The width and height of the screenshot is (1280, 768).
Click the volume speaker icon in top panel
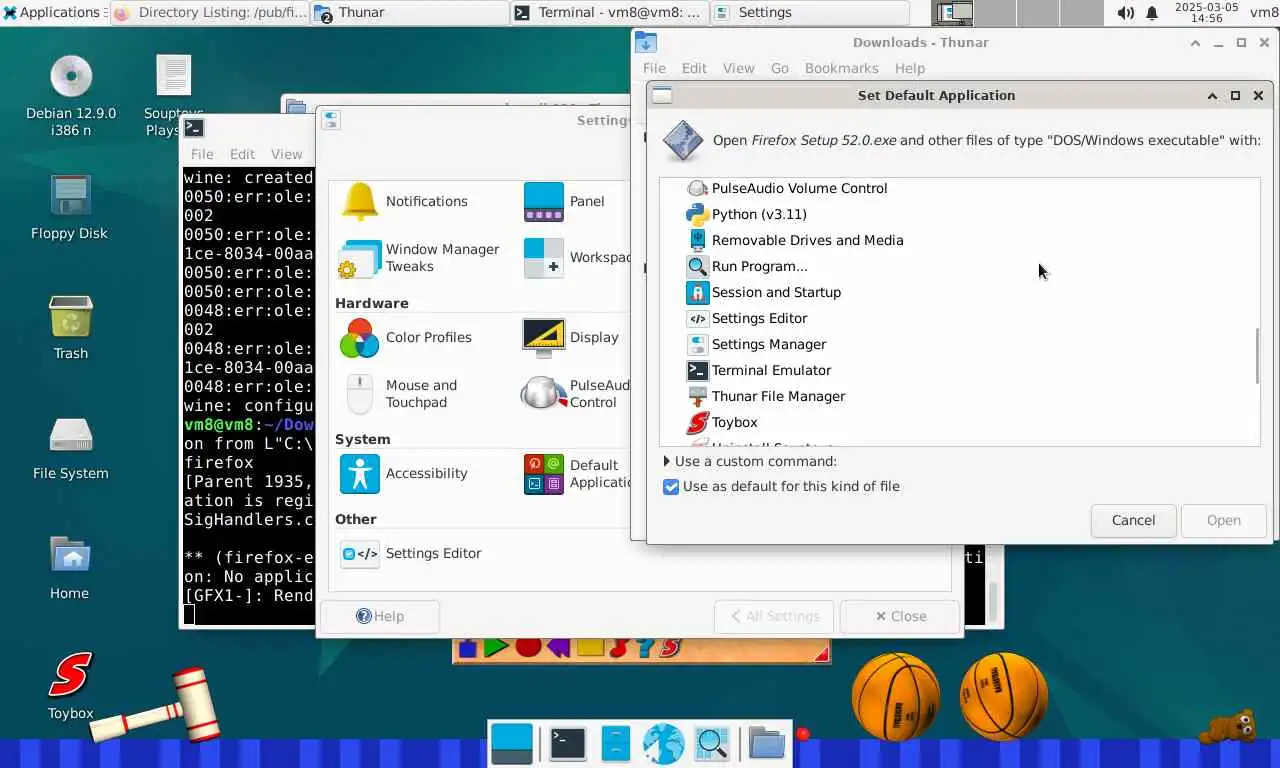tap(1126, 13)
